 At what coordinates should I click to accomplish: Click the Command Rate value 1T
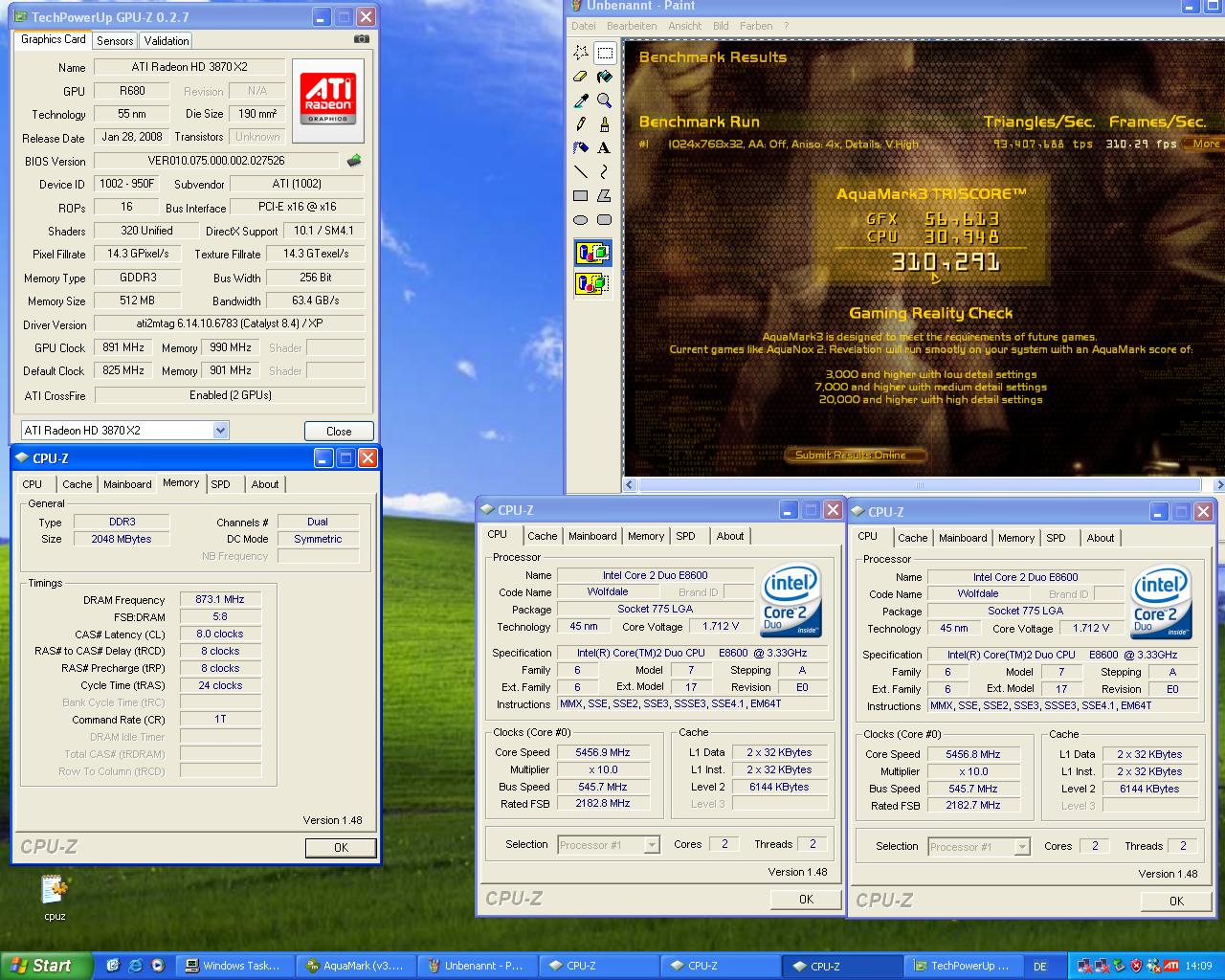tap(220, 720)
